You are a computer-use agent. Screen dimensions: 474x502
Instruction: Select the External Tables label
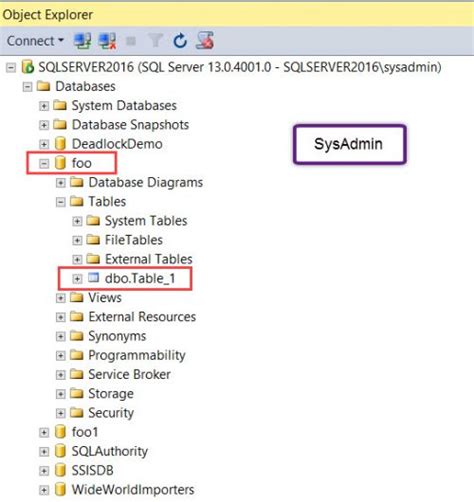[149, 259]
